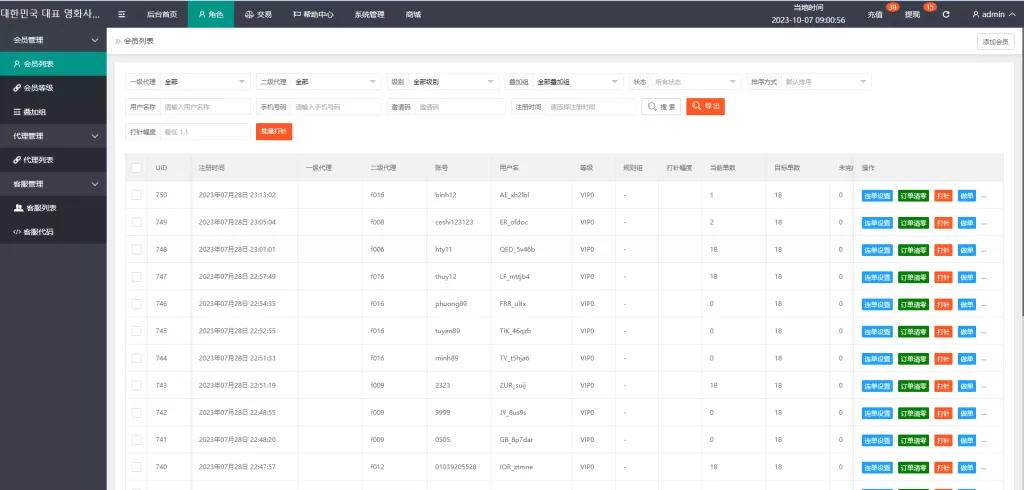This screenshot has width=1024, height=490.
Task: Click the hamburger menu collapse icon
Action: pos(122,15)
